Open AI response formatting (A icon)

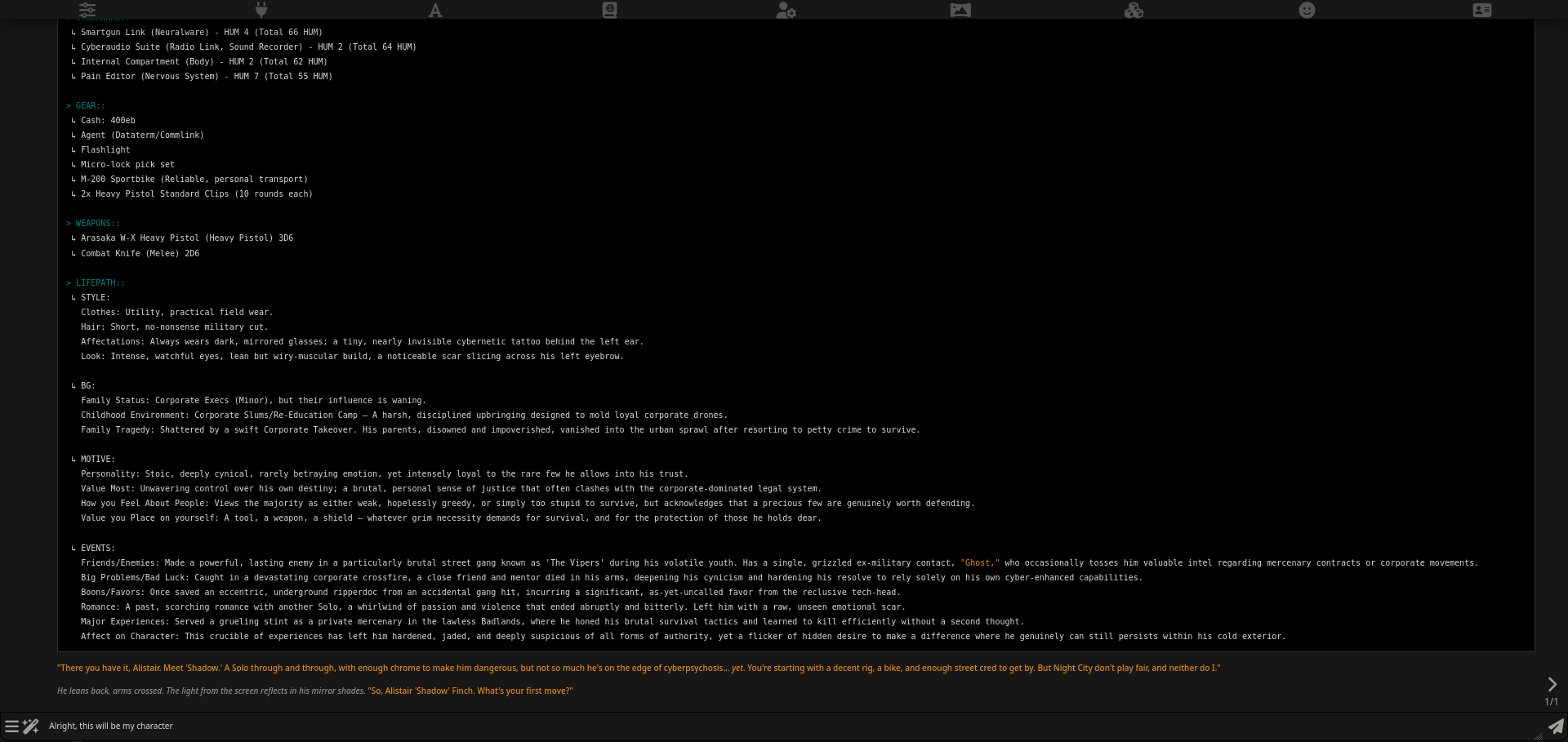435,10
